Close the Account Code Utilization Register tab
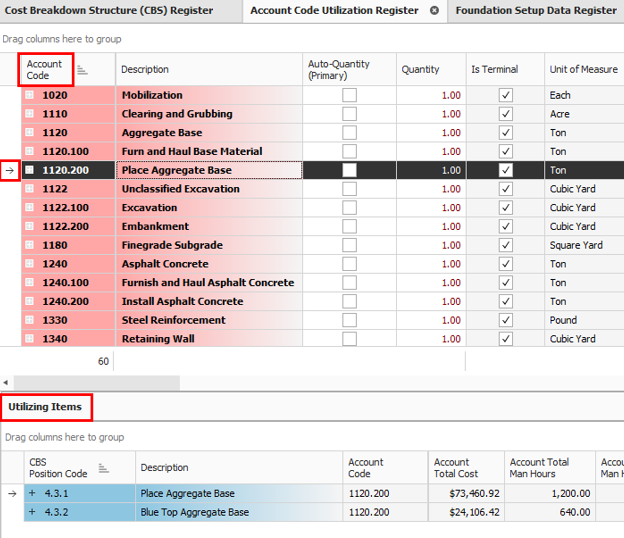Viewport: 624px width, 538px height. pyautogui.click(x=435, y=10)
